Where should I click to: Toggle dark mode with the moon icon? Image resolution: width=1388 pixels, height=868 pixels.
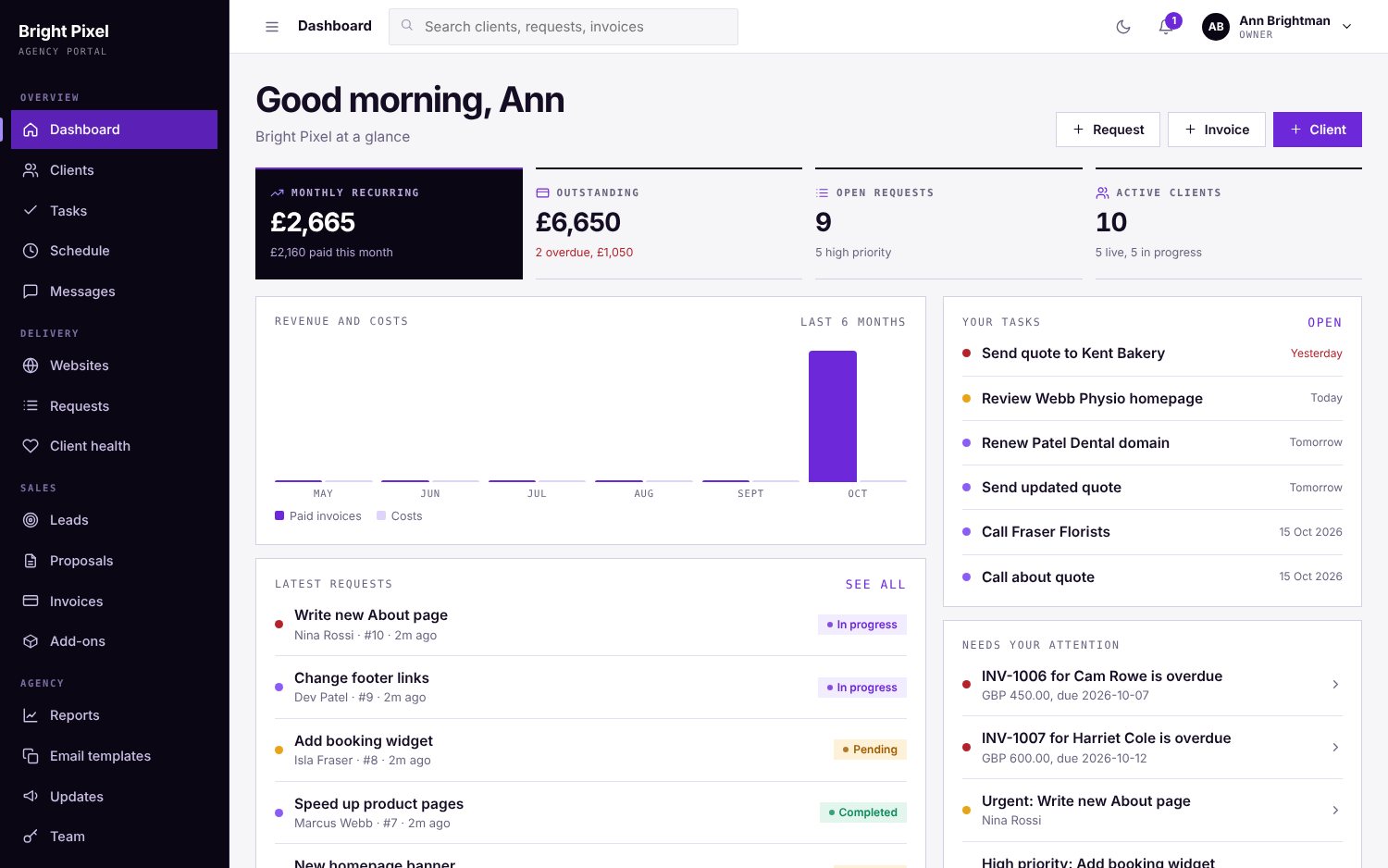(x=1123, y=27)
